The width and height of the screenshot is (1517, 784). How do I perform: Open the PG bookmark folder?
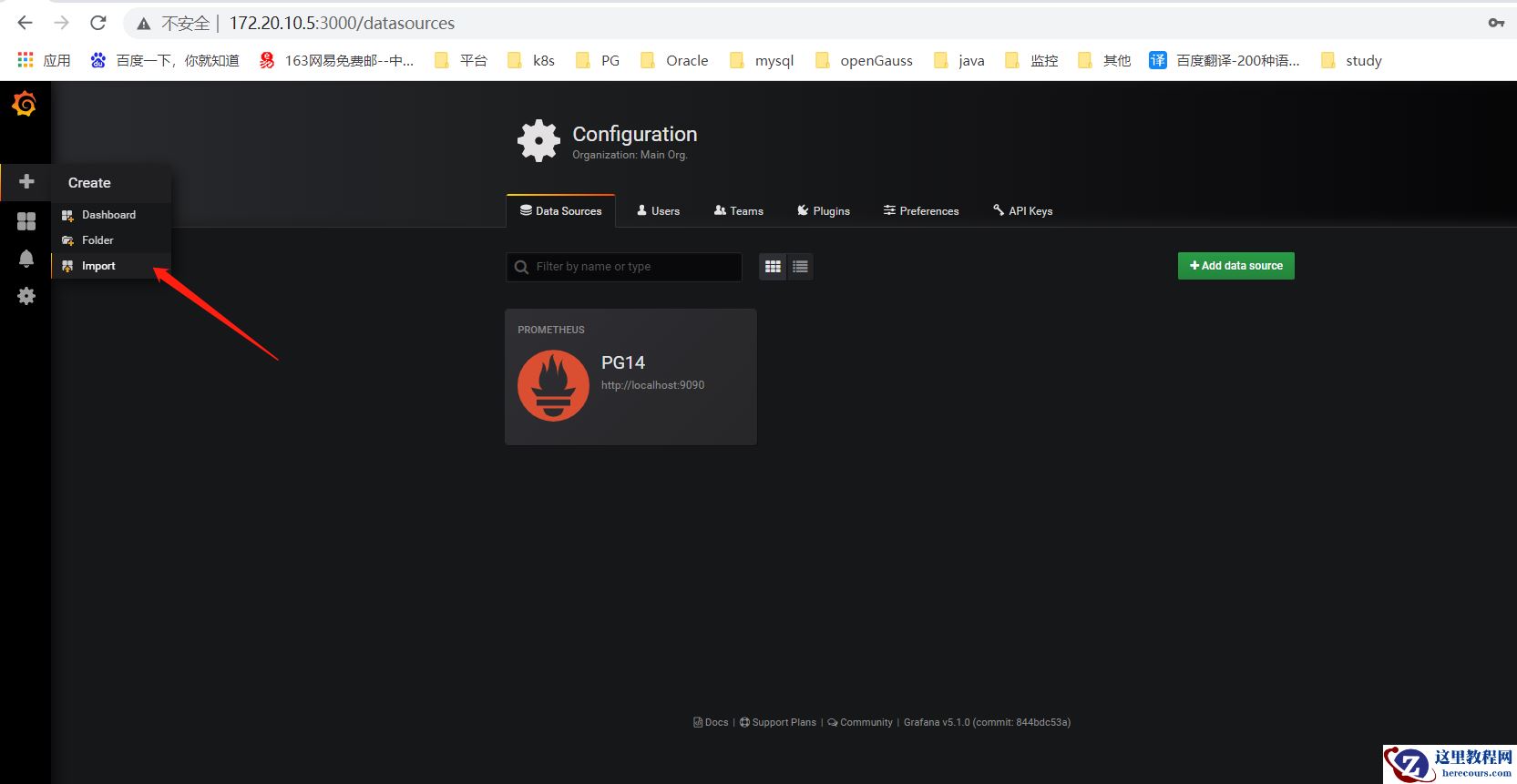click(x=598, y=60)
